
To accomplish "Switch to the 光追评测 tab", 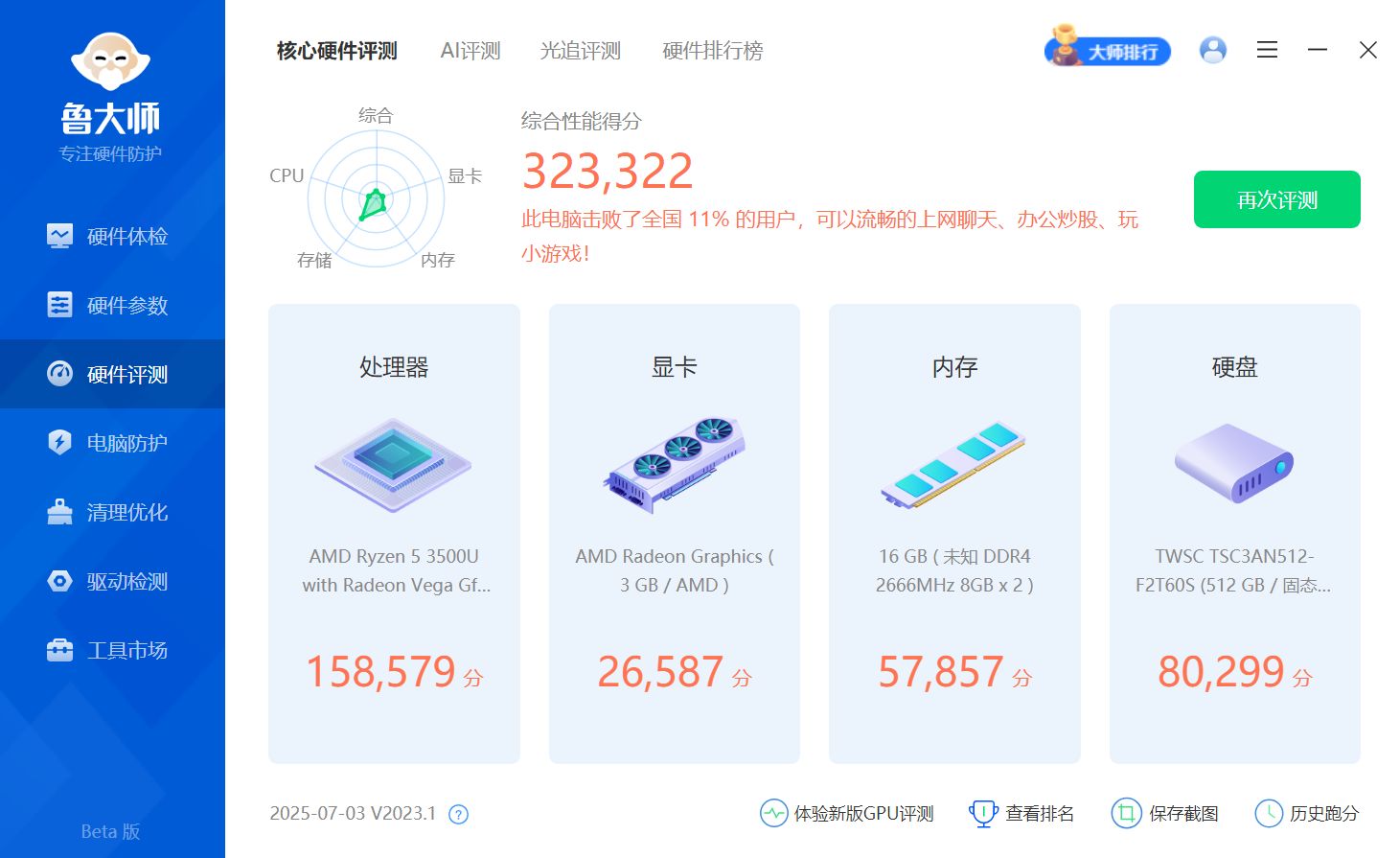I will pyautogui.click(x=579, y=51).
